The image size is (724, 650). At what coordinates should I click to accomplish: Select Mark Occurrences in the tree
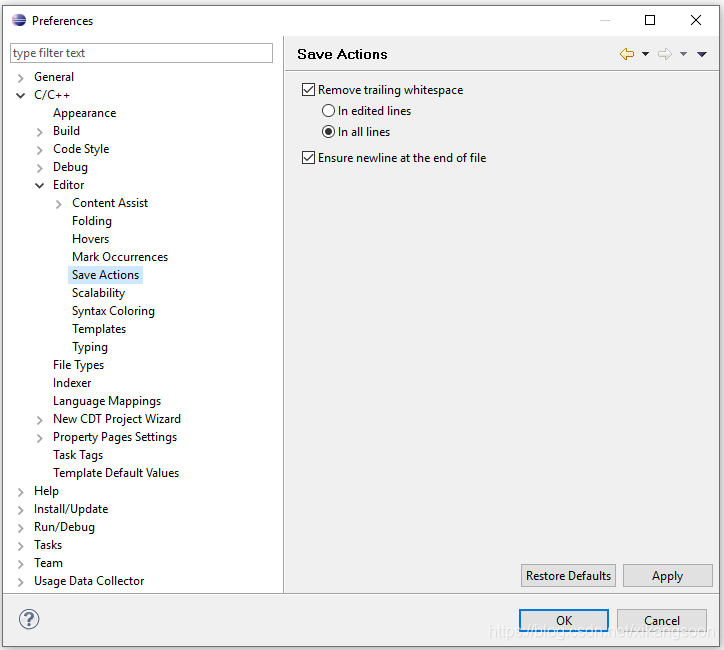click(x=120, y=257)
